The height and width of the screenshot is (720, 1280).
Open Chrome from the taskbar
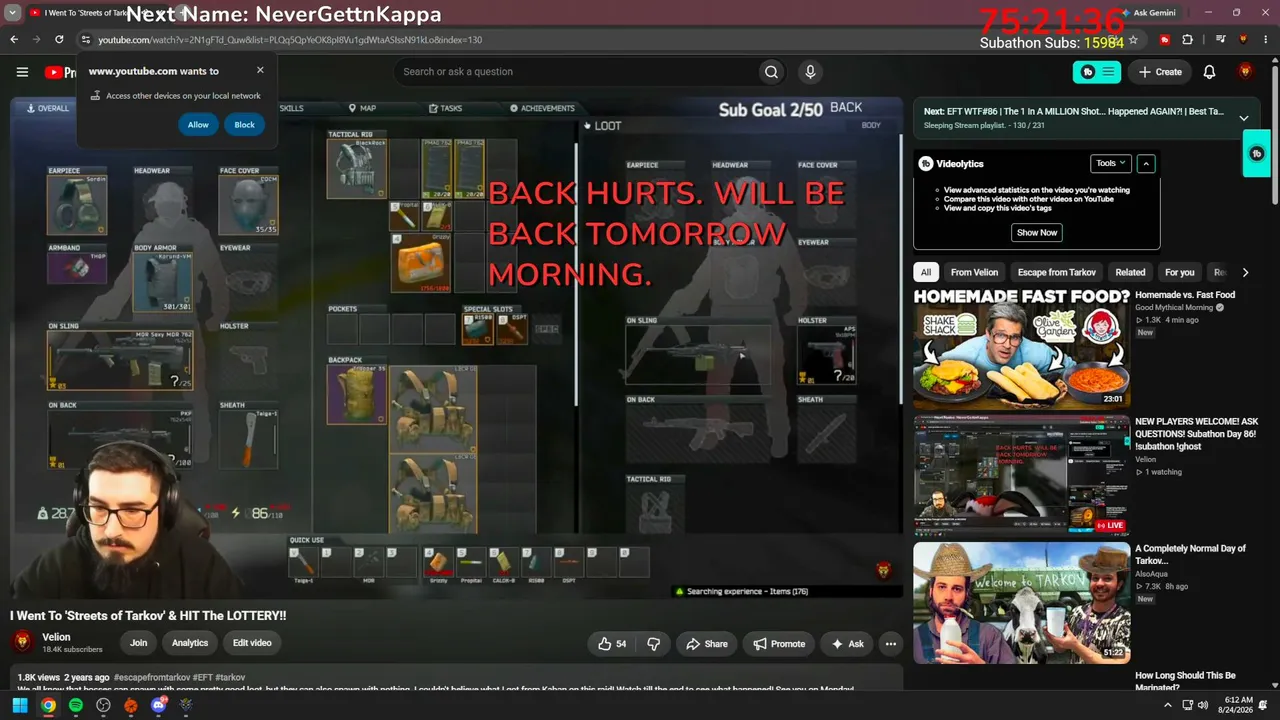[x=47, y=705]
